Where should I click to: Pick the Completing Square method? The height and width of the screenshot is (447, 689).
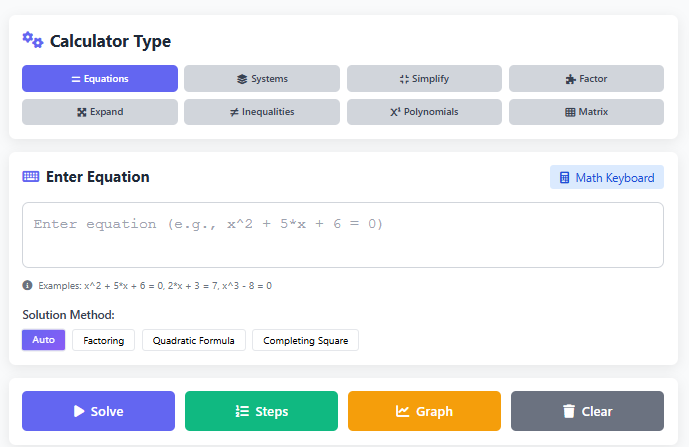click(x=305, y=341)
